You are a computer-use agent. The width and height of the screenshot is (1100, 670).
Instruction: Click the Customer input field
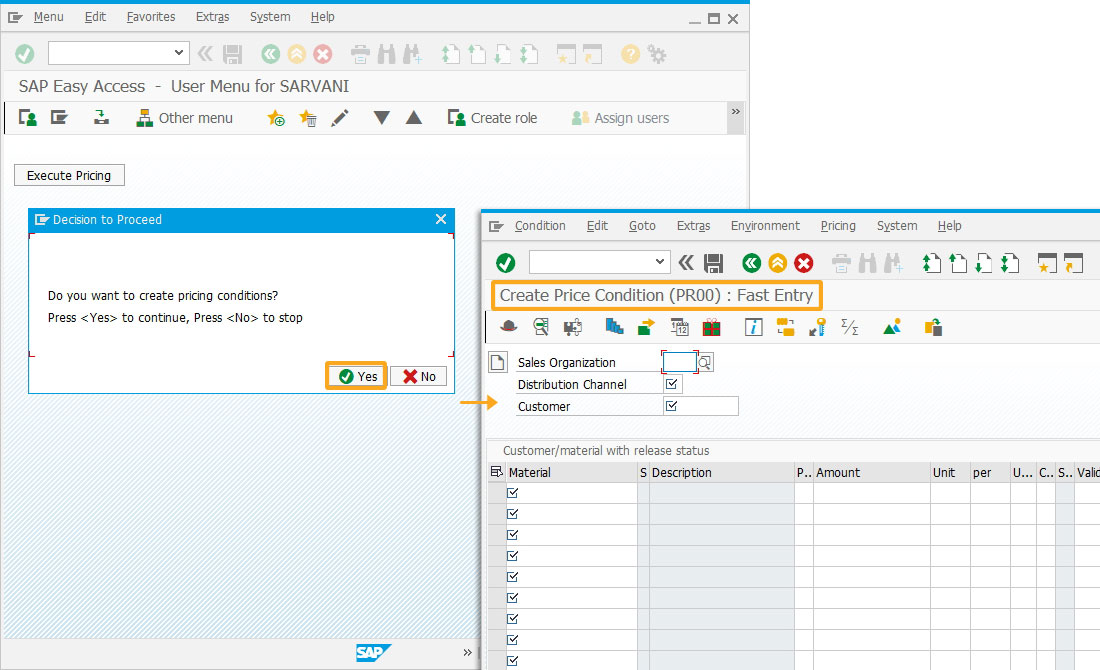coord(700,406)
